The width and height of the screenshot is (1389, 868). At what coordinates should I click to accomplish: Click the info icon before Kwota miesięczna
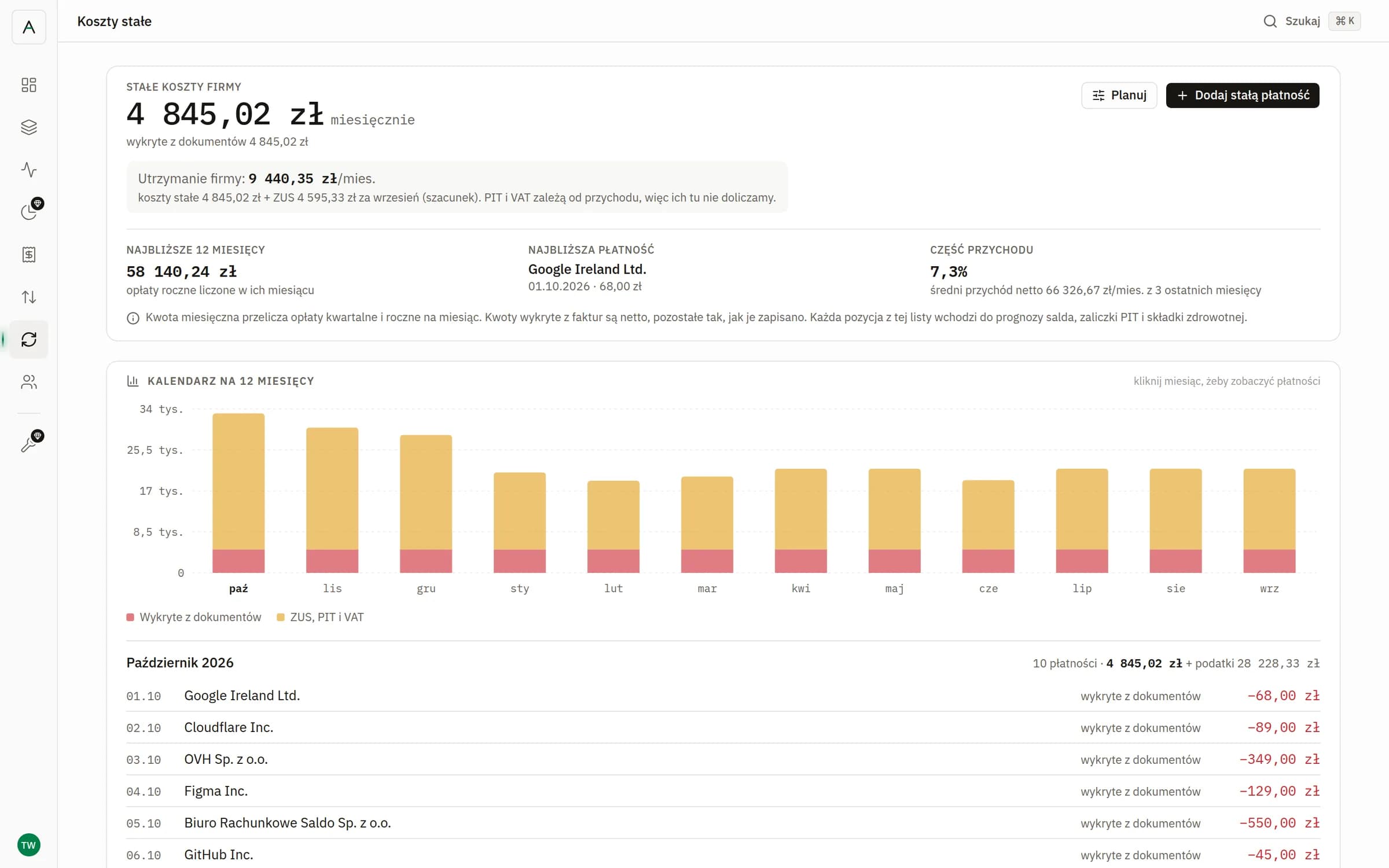coord(133,318)
